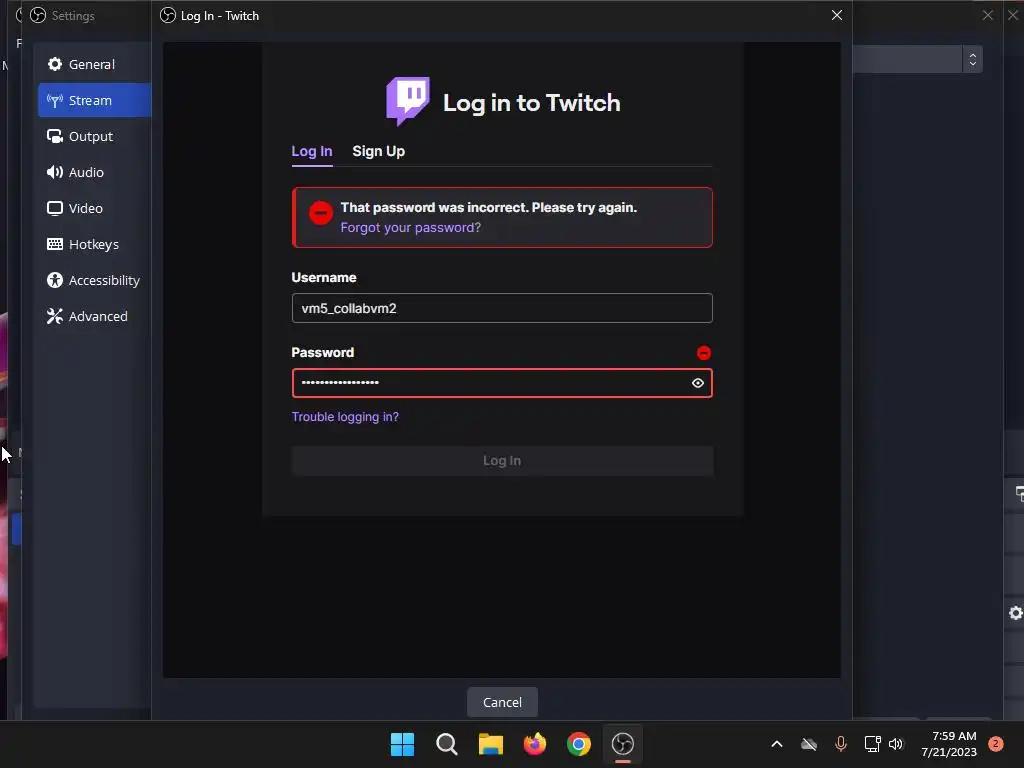
Task: Click the 'That password was incorrect' message
Action: click(488, 208)
